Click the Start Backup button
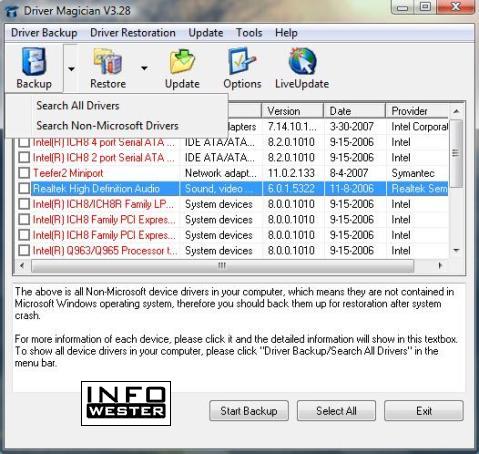 (249, 411)
